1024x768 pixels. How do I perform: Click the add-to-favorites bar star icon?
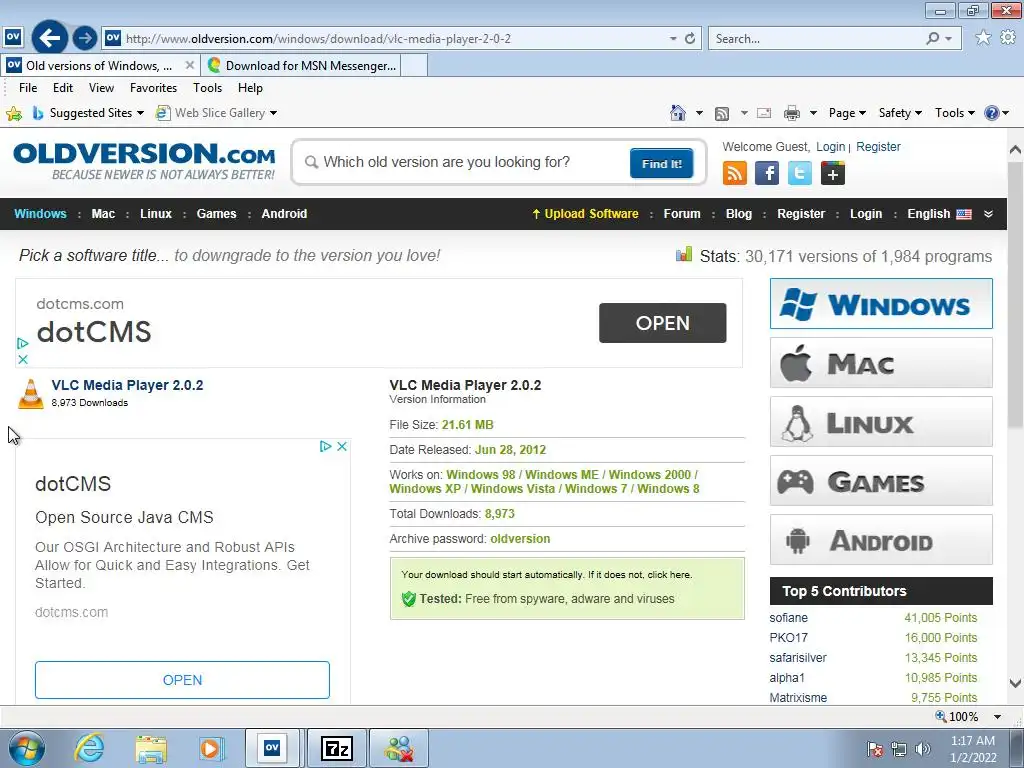[14, 114]
